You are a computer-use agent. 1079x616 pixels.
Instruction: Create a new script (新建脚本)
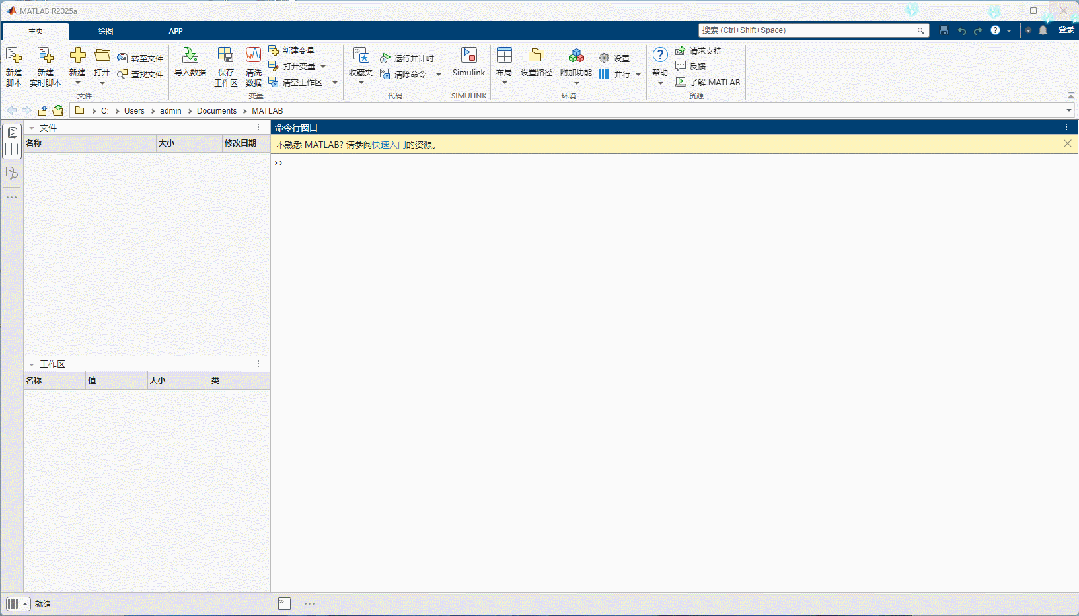14,66
